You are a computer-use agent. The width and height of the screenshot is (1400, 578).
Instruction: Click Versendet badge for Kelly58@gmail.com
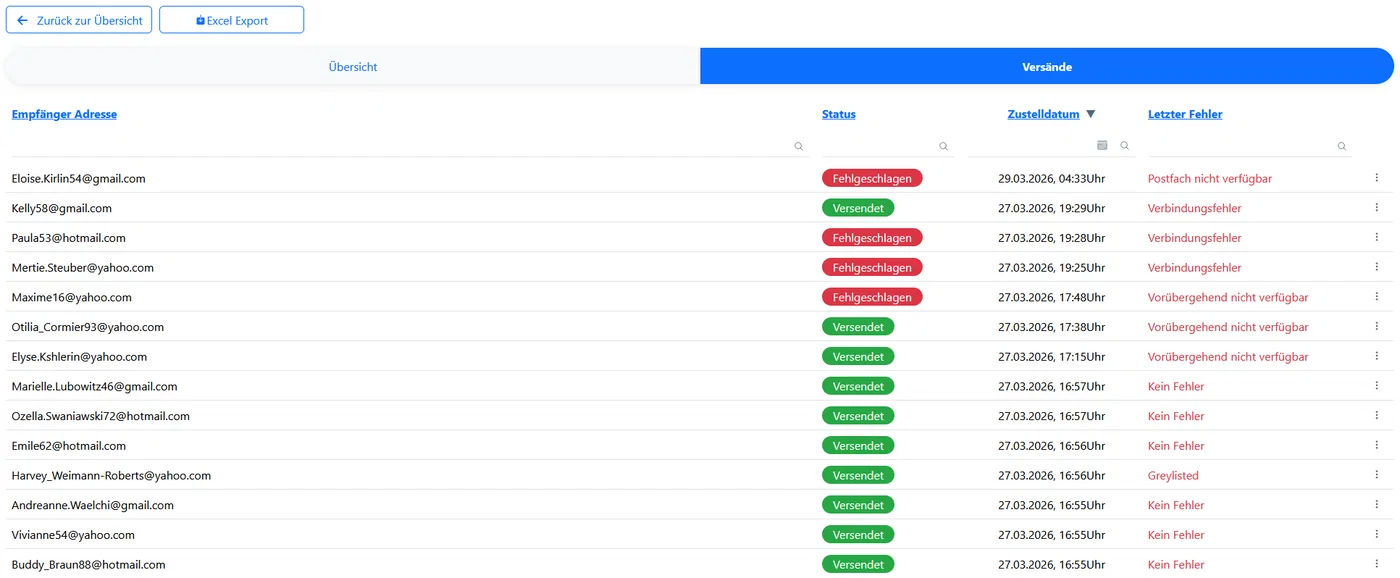click(858, 208)
